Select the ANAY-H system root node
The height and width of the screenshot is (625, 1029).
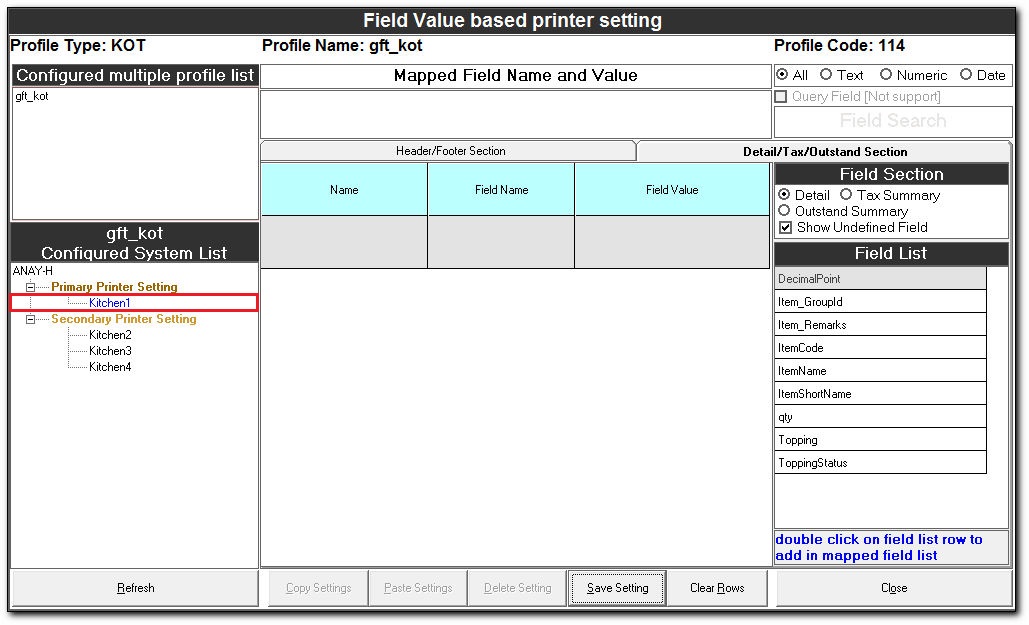tap(33, 270)
